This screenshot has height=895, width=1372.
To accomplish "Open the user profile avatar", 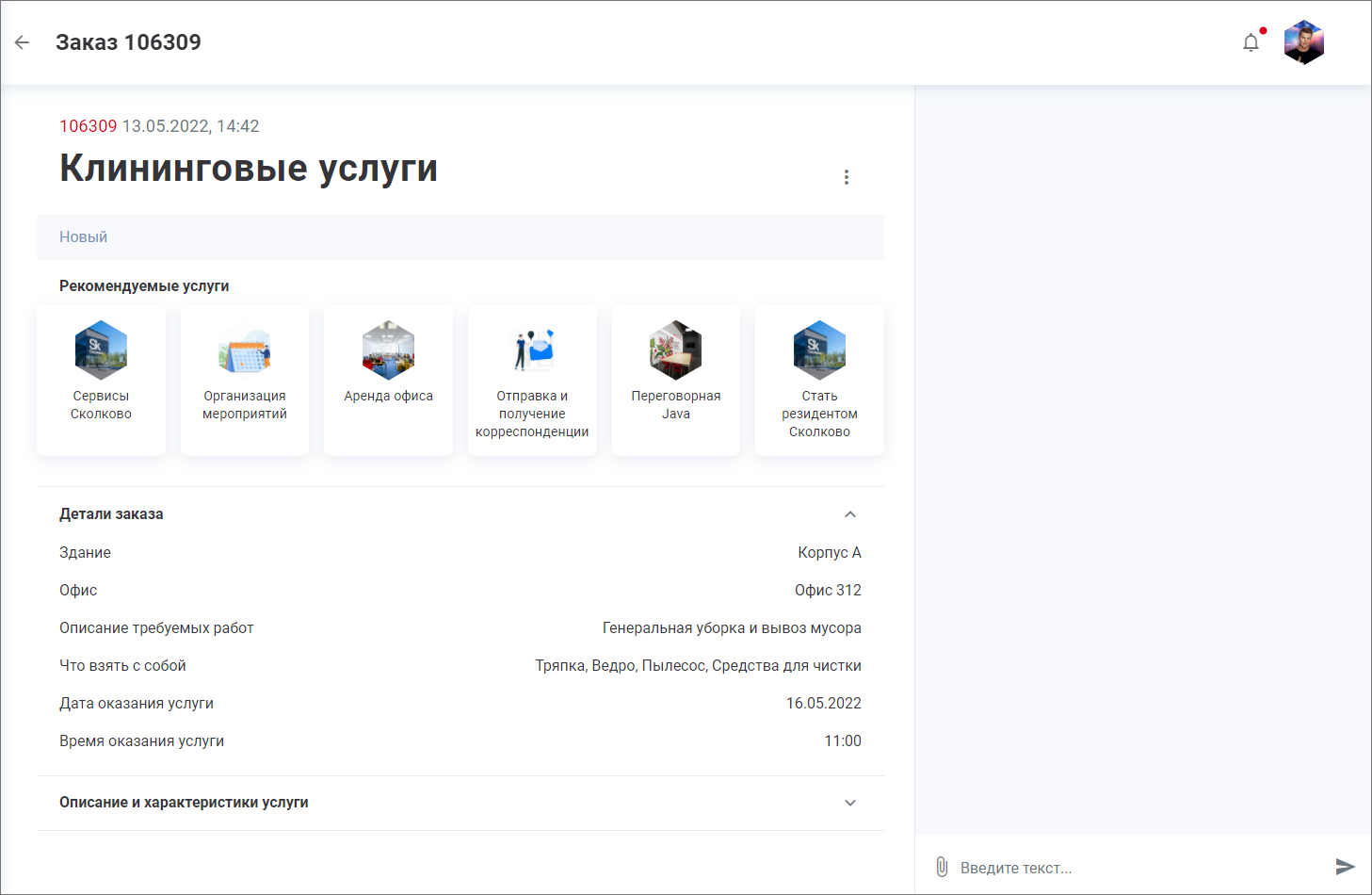I will coord(1303,42).
